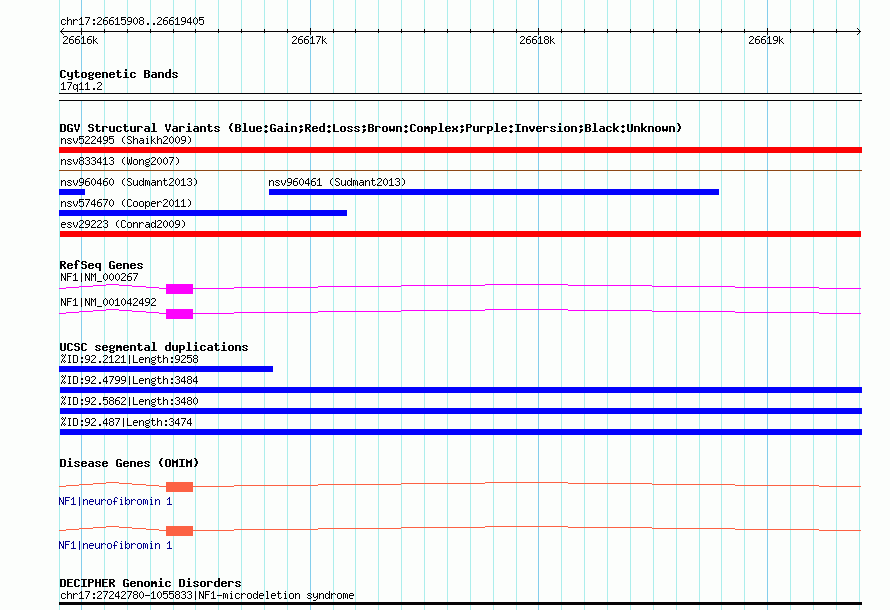890x610 pixels.
Task: Click segmental duplication bar Length:3484
Action: tap(460, 390)
